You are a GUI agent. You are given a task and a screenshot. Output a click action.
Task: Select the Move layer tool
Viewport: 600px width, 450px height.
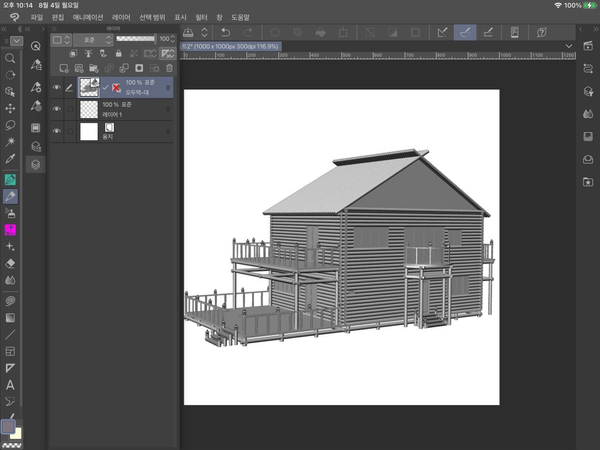[x=11, y=108]
